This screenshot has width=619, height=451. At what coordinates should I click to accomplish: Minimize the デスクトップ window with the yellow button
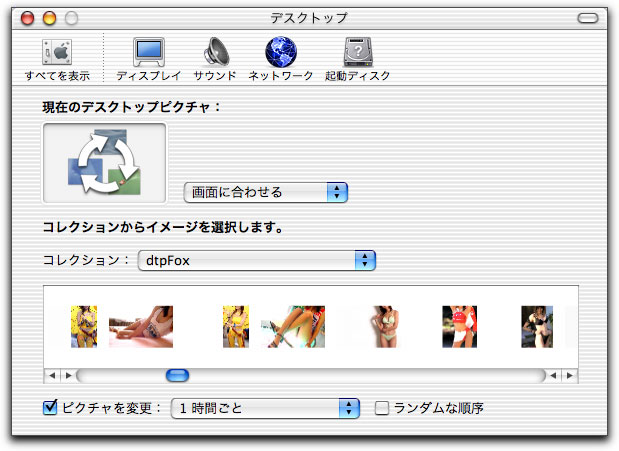[48, 18]
